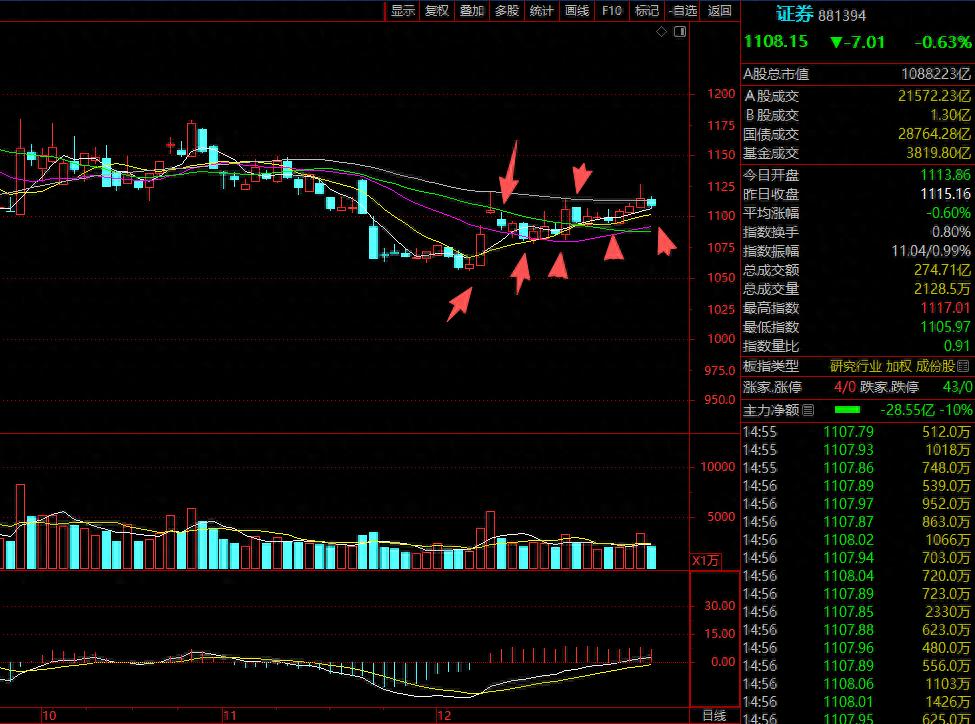The height and width of the screenshot is (724, 975).
Task: Select the tick row priced 1107.93
Action: coord(857,450)
